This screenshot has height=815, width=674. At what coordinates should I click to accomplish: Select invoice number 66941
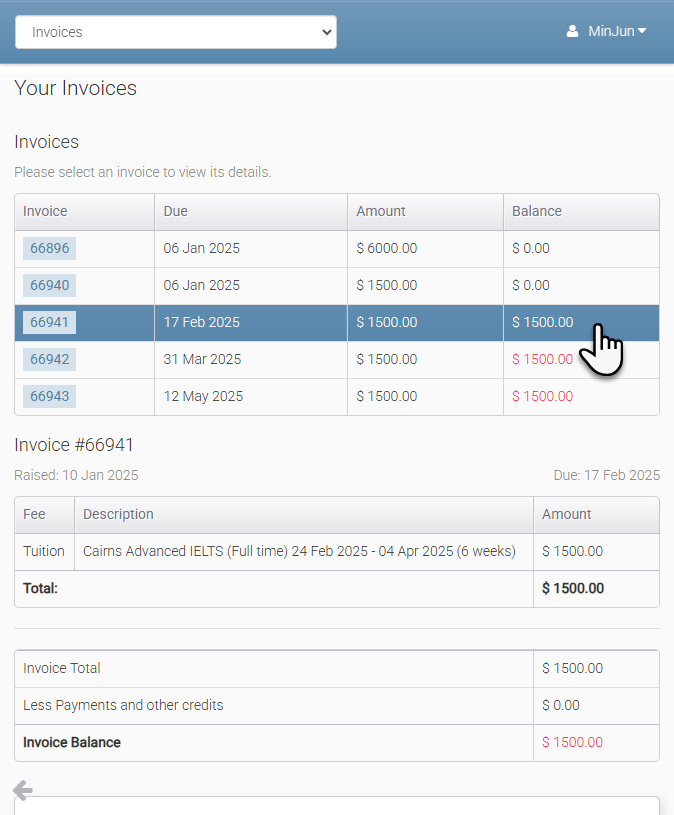pyautogui.click(x=49, y=322)
